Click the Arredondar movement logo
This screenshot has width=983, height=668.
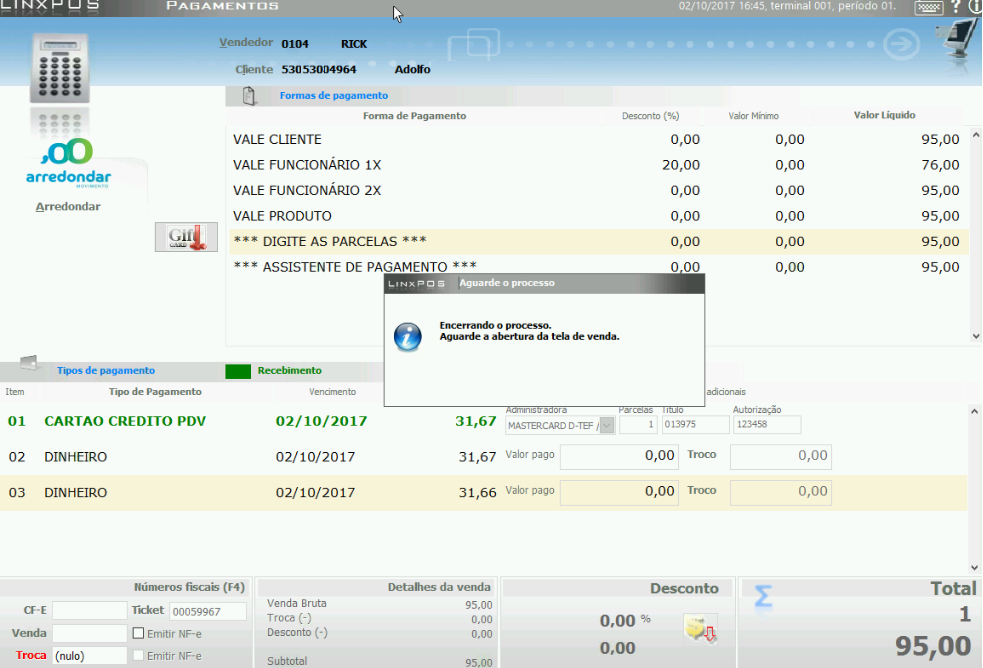pos(68,162)
